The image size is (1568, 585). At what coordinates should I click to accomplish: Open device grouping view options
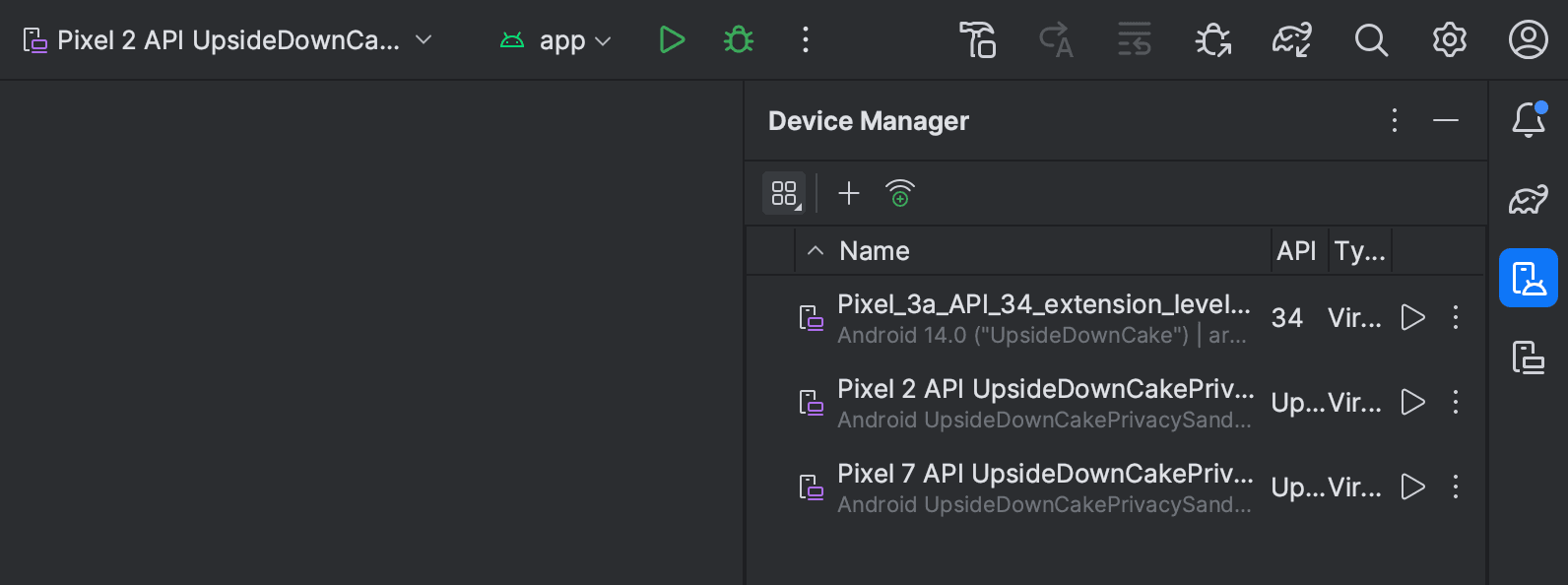784,193
